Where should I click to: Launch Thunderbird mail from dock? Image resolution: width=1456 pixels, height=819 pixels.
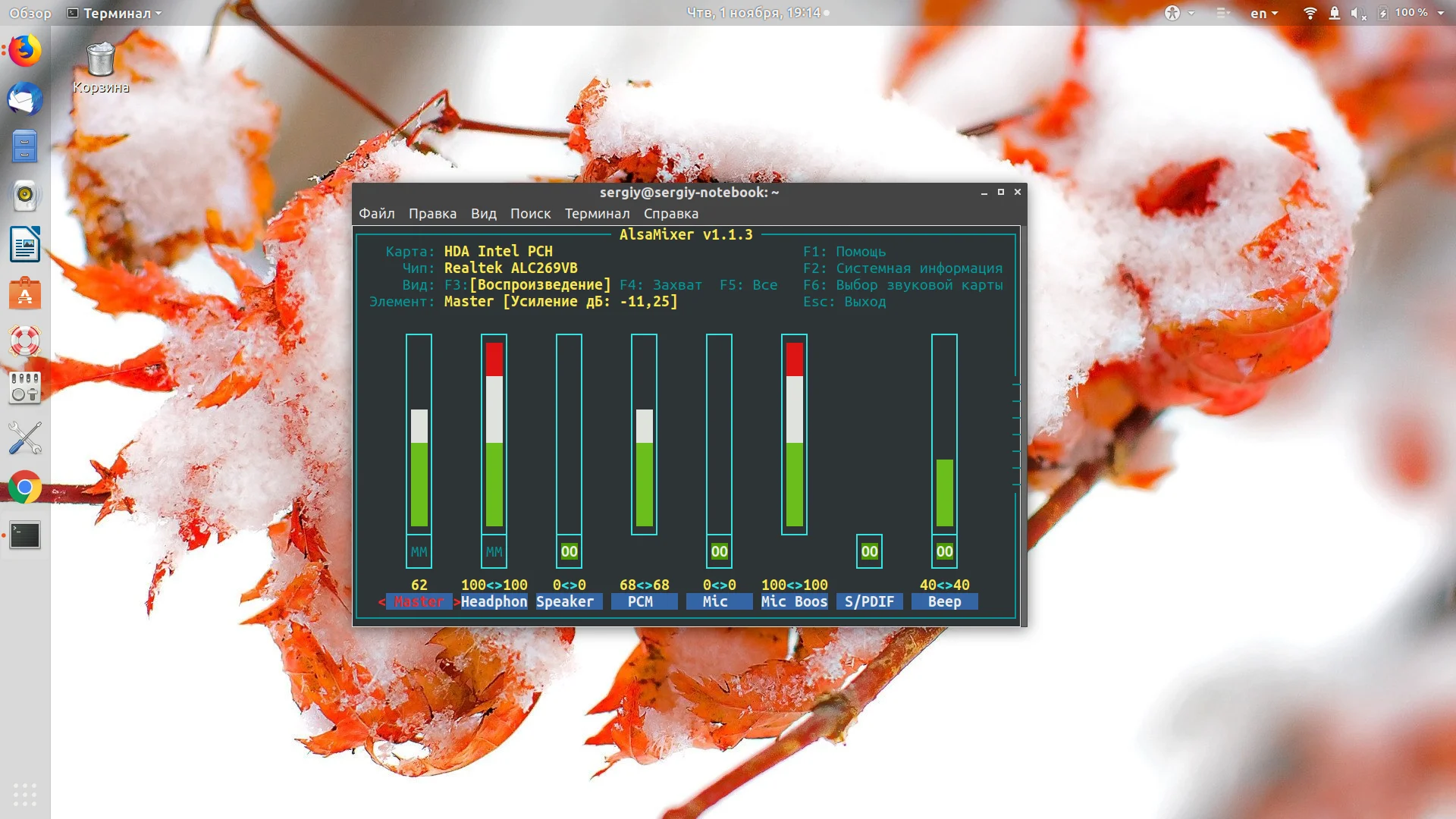coord(25,99)
